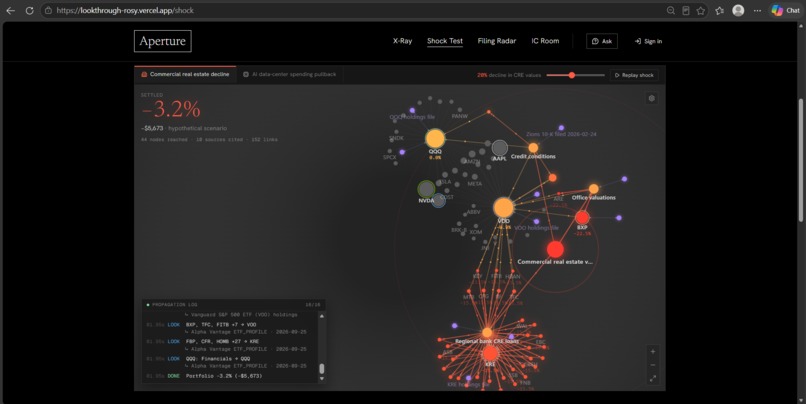Viewport: 806px width, 404px height.
Task: Click the Aperture logo
Action: (162, 41)
